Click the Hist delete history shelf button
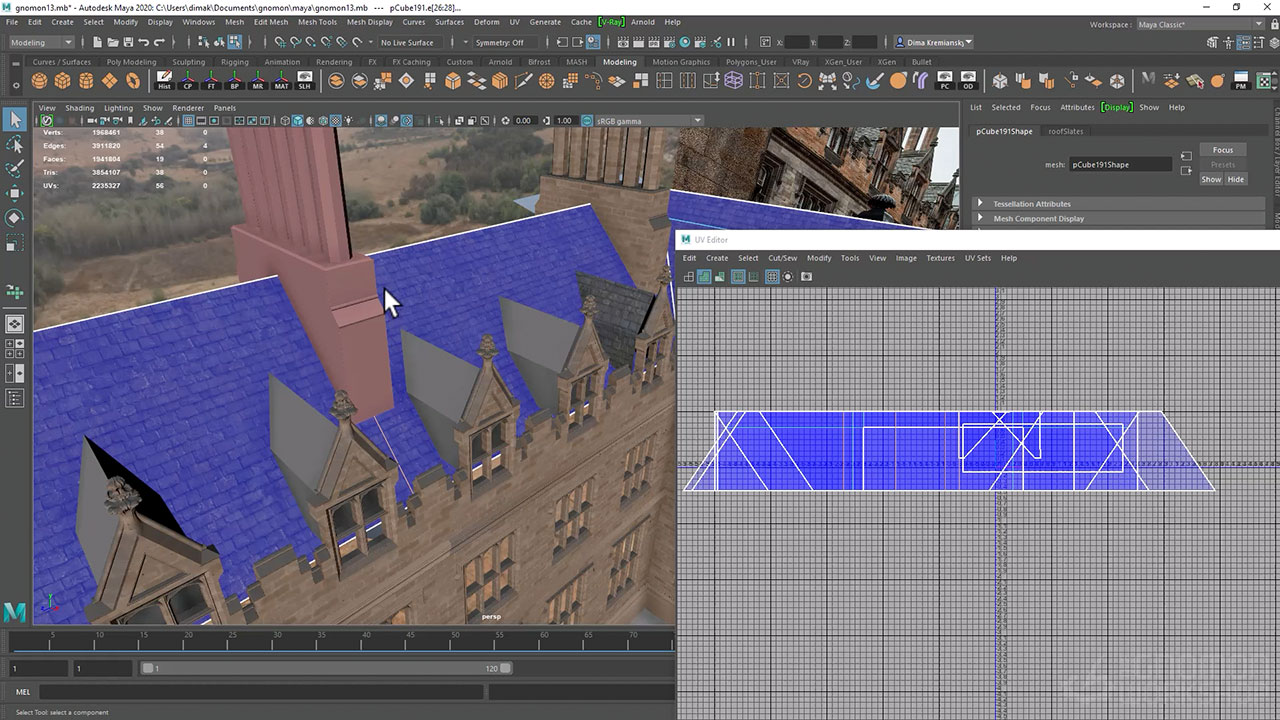The width and height of the screenshot is (1280, 720). coord(164,81)
